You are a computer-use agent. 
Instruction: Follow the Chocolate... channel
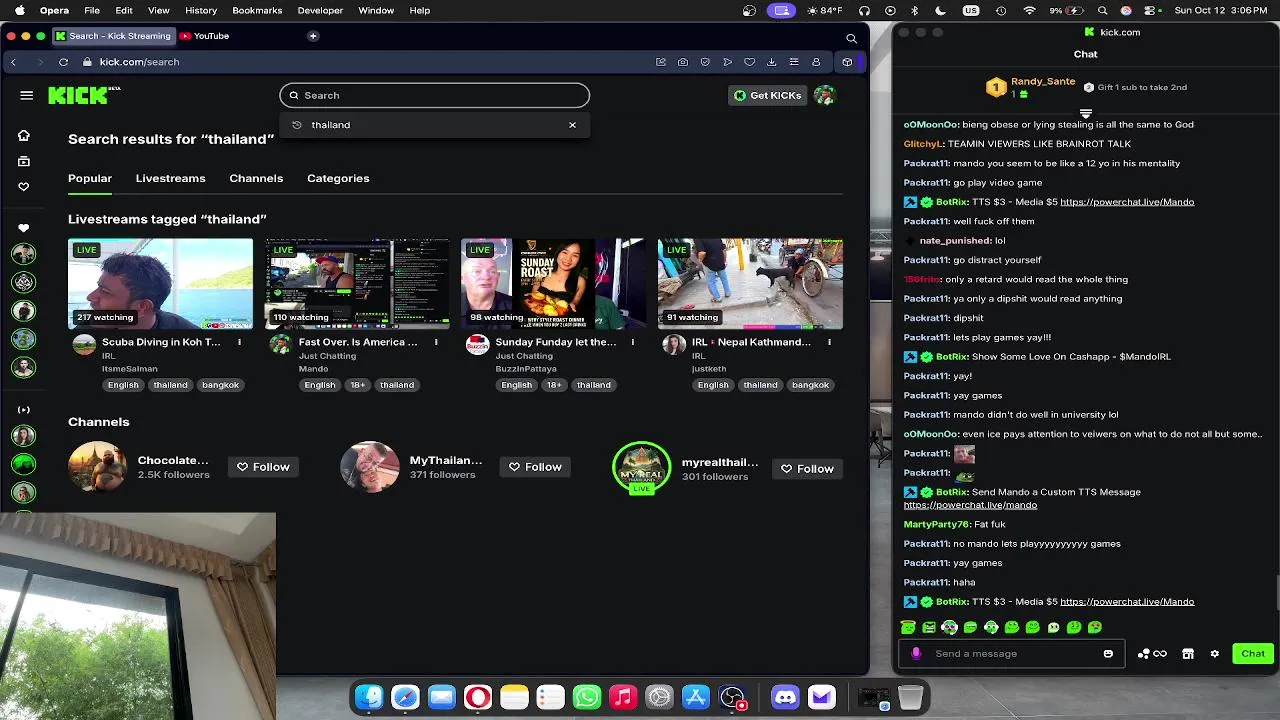[x=263, y=467]
